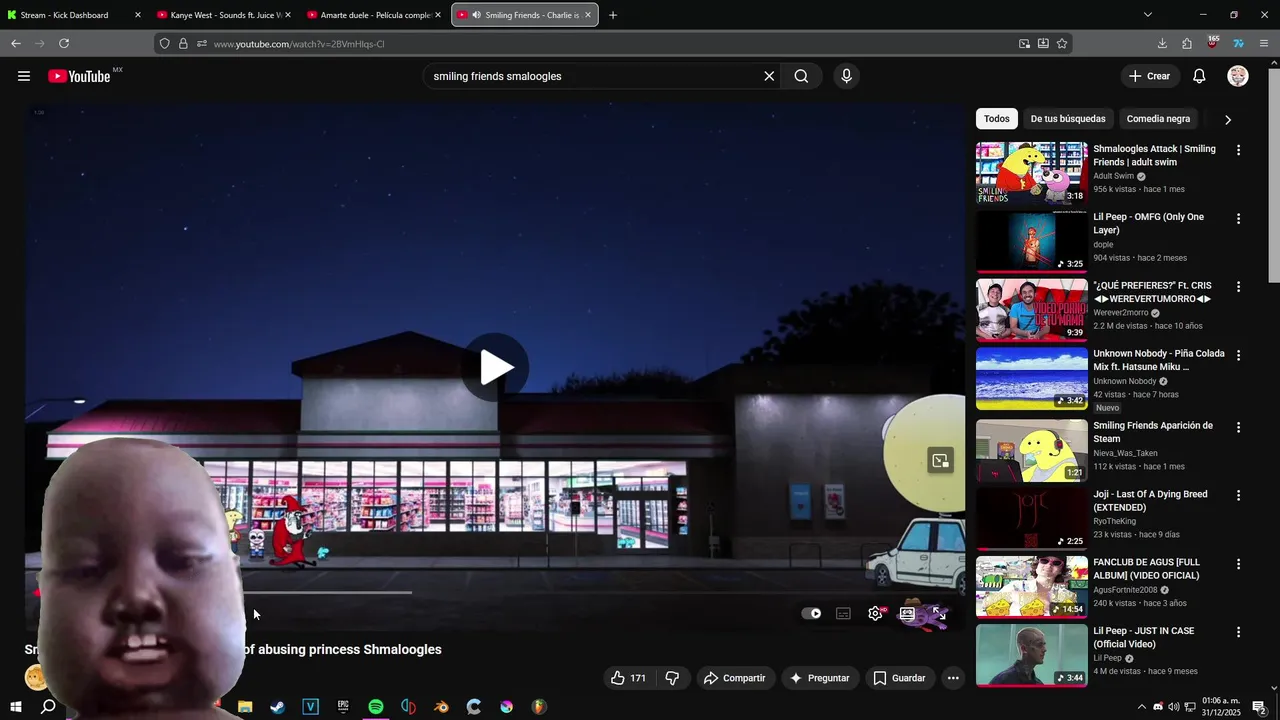Screen dimensions: 1280x720
Task: Open the Windows Start menu
Action: click(x=15, y=707)
